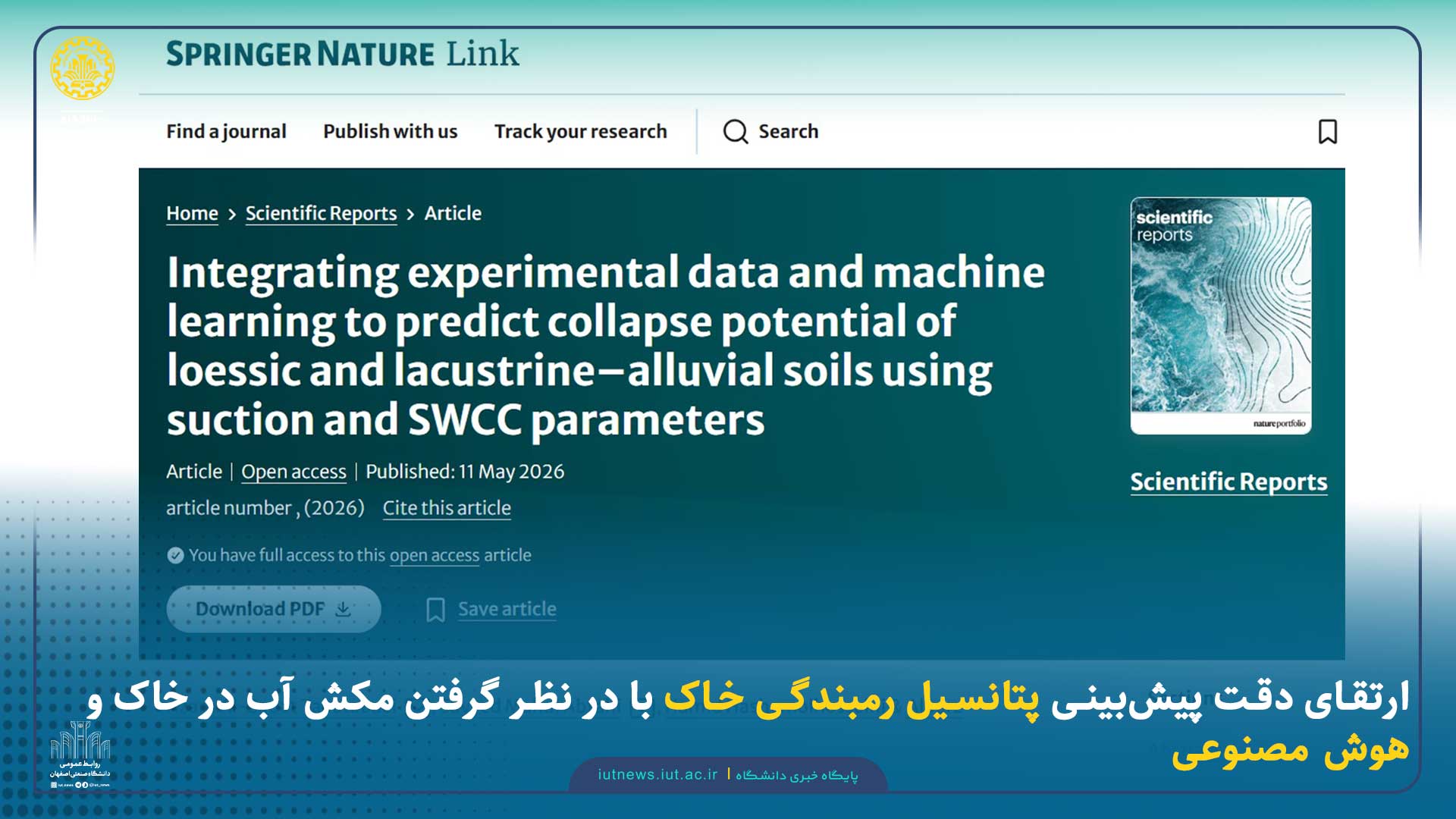Click the Springer Nature Link logo
This screenshot has width=1456, height=819.
pyautogui.click(x=343, y=54)
